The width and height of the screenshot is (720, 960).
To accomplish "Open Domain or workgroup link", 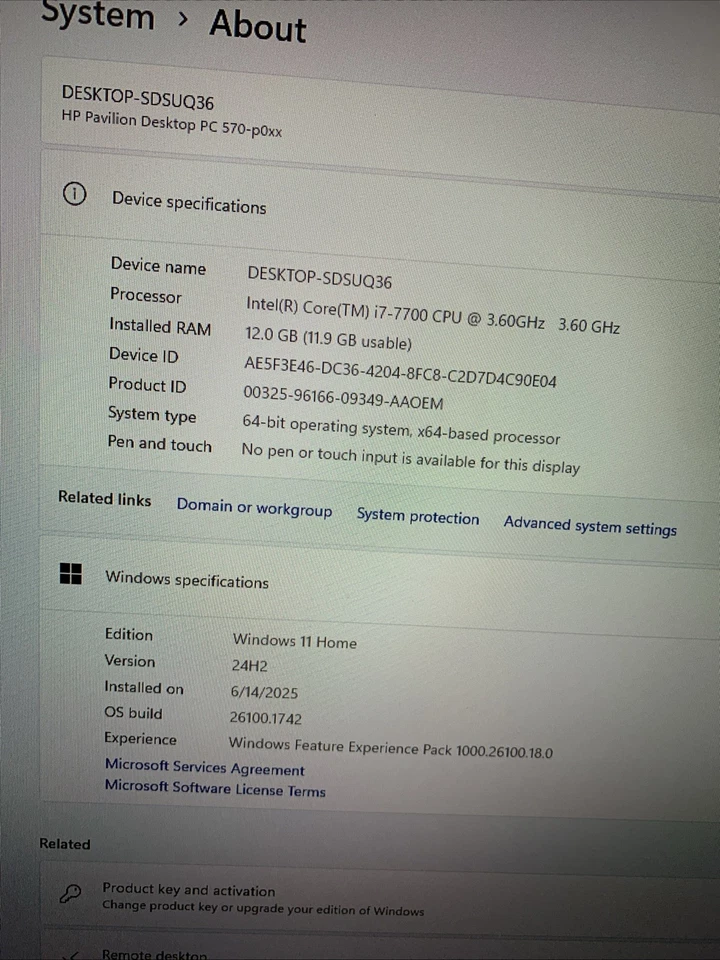I will (255, 508).
